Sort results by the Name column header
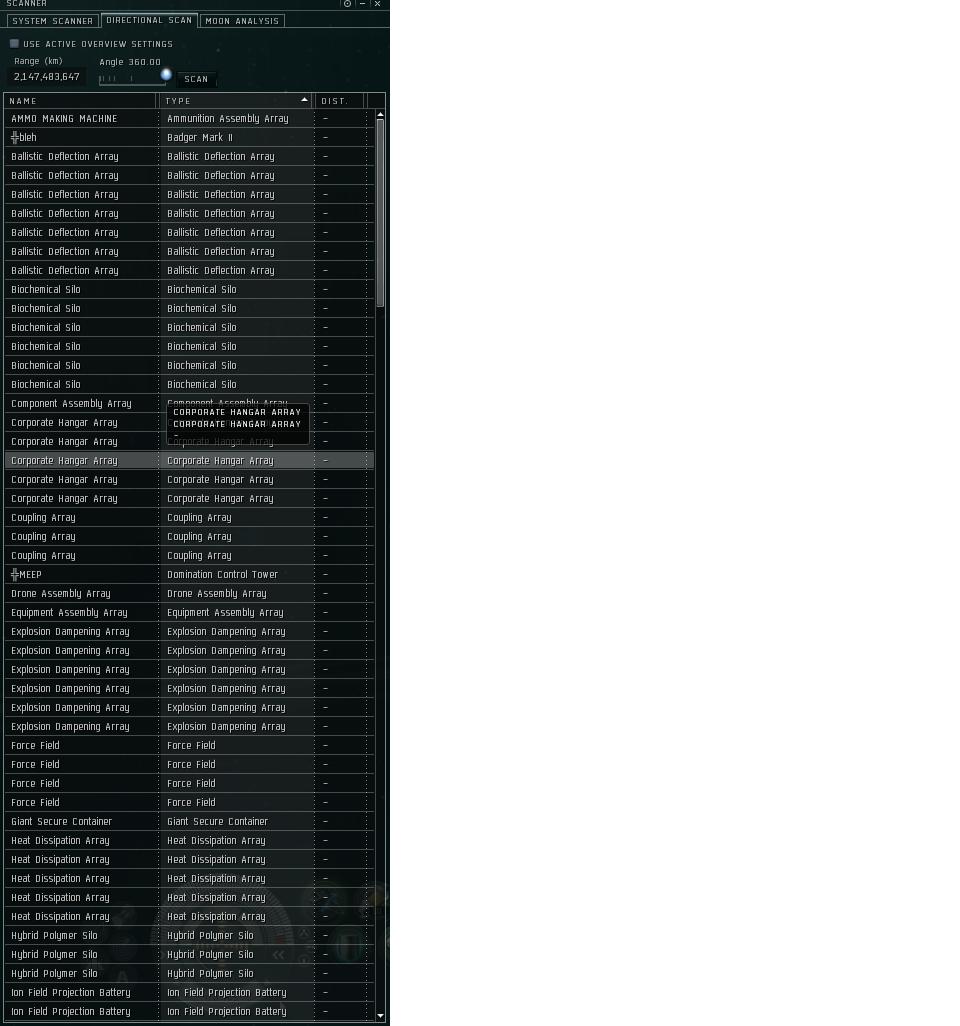 coord(80,101)
